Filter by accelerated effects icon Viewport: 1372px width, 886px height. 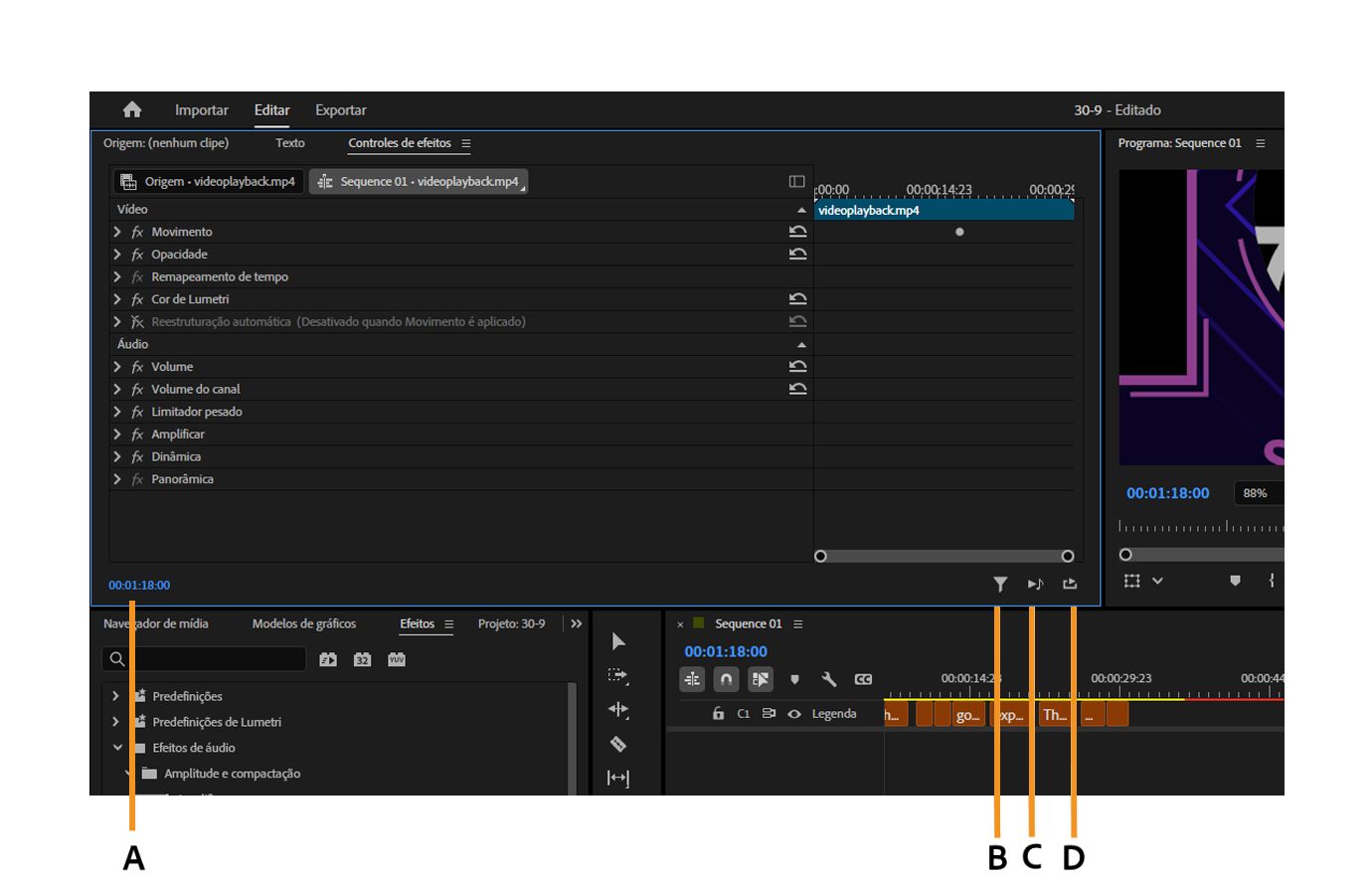click(x=328, y=659)
